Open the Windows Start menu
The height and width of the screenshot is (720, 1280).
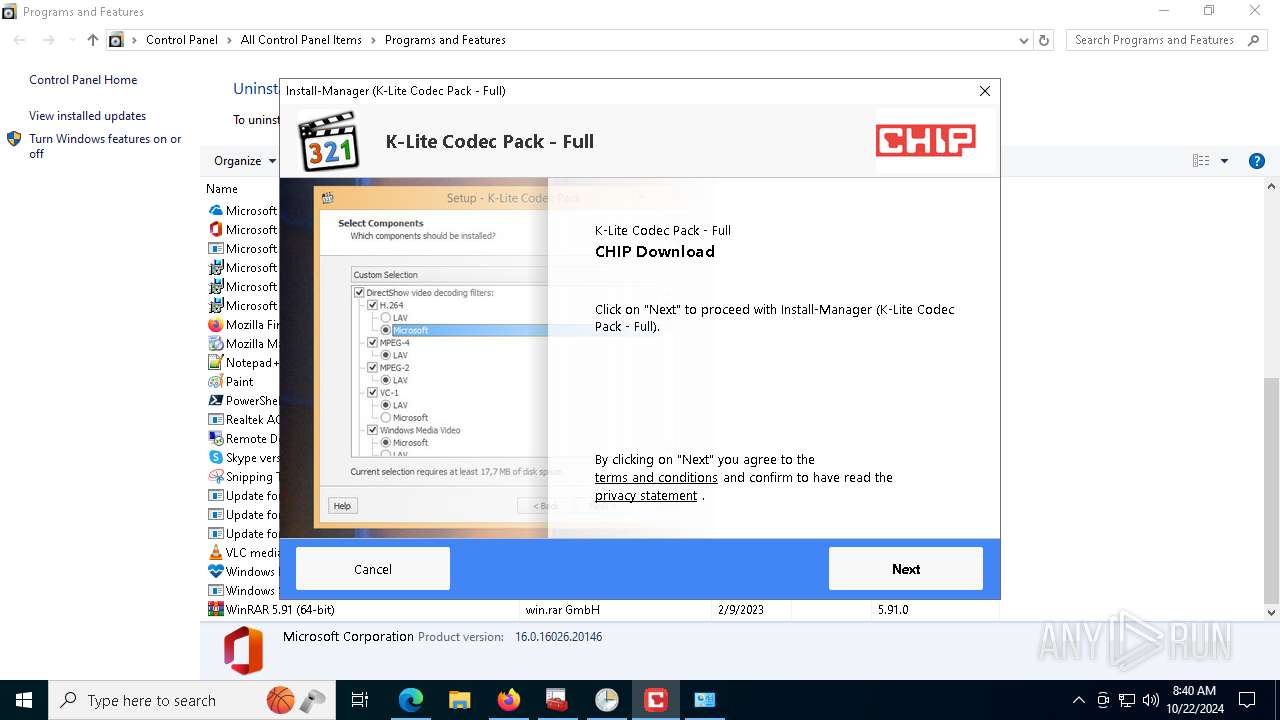click(x=24, y=700)
